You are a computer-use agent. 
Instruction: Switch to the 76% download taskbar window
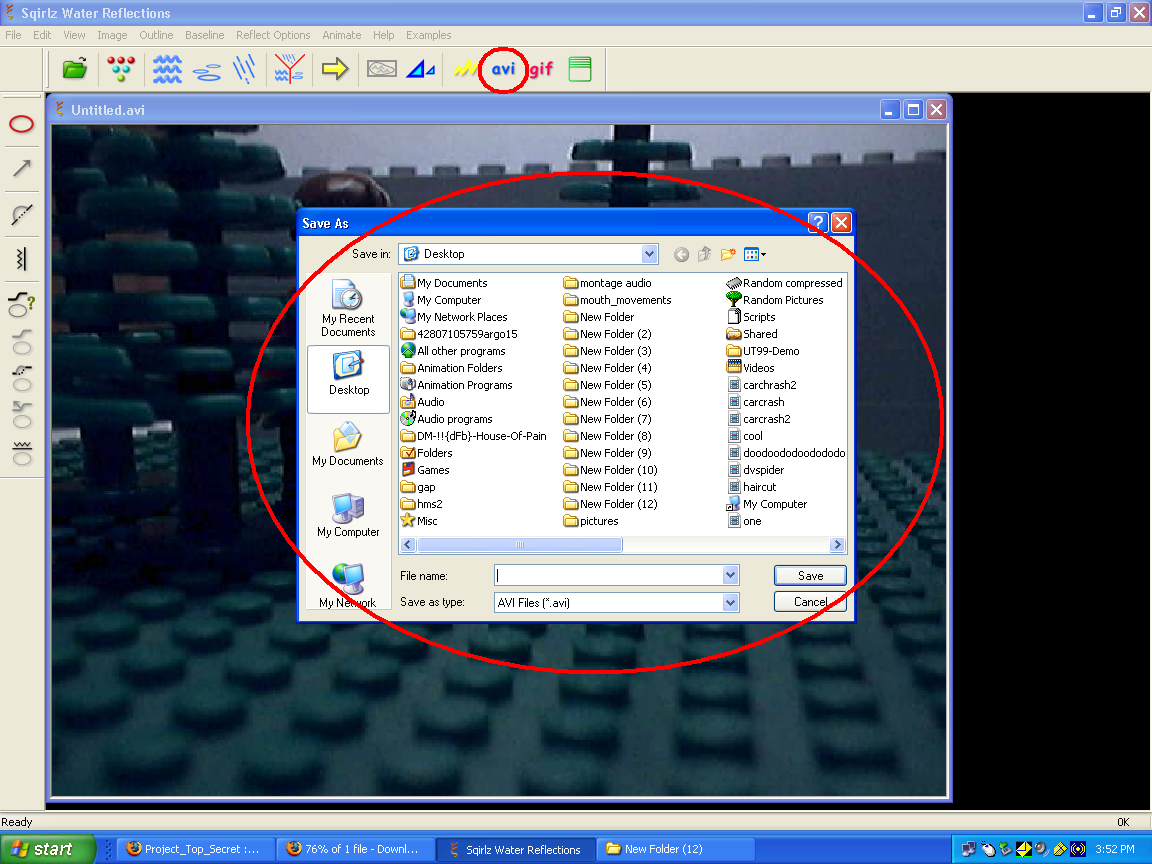(354, 849)
